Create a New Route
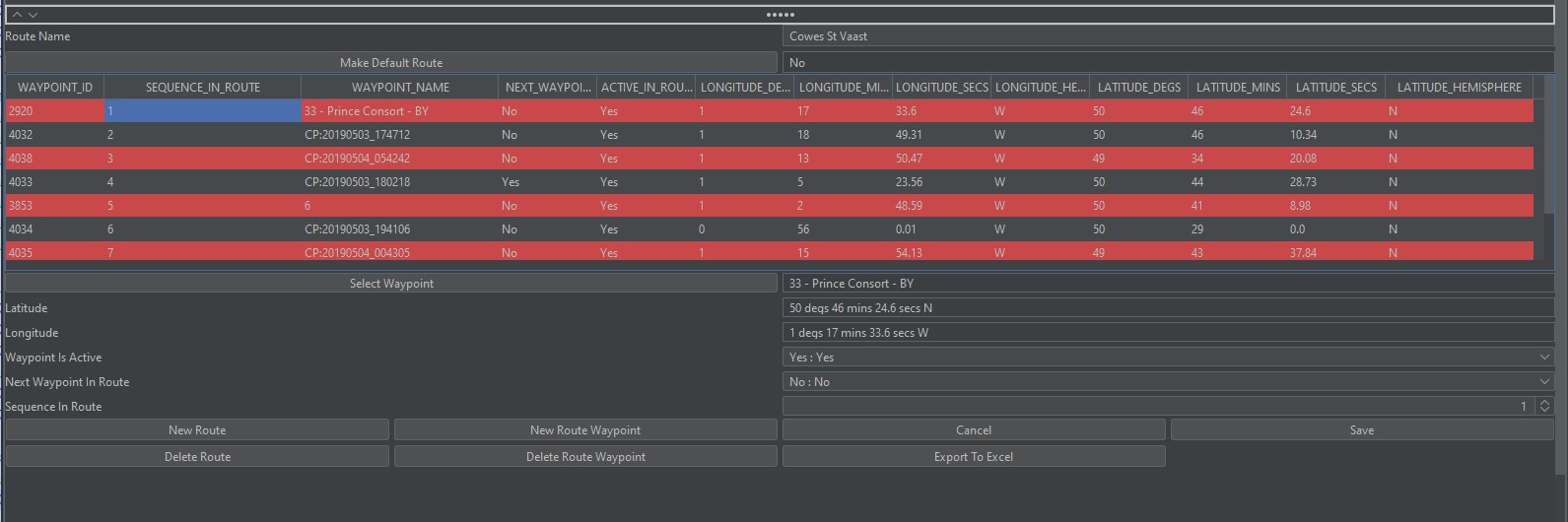Screen dimensions: 1568x522 (197, 430)
